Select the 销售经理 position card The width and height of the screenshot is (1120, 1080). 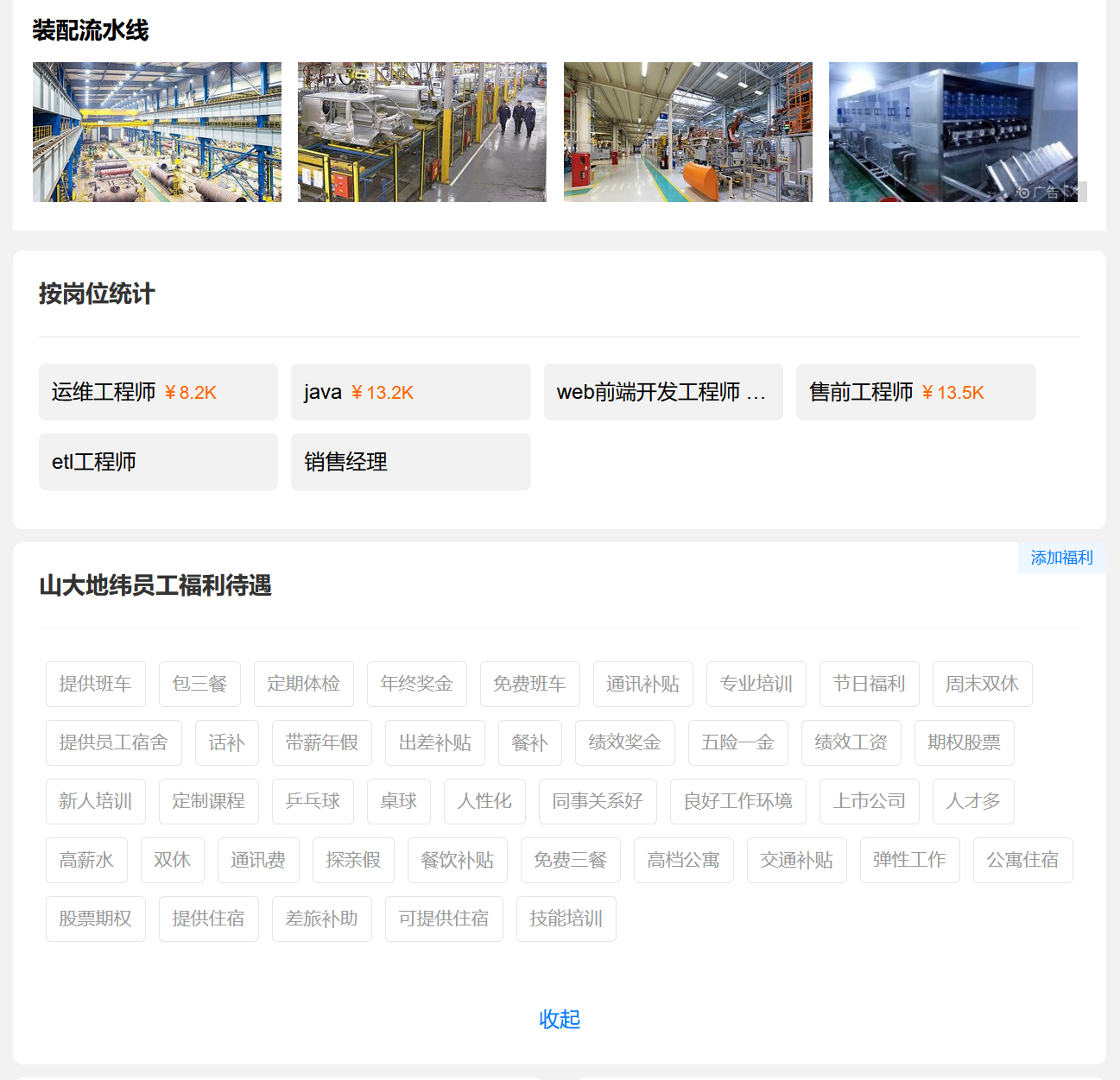pos(410,462)
